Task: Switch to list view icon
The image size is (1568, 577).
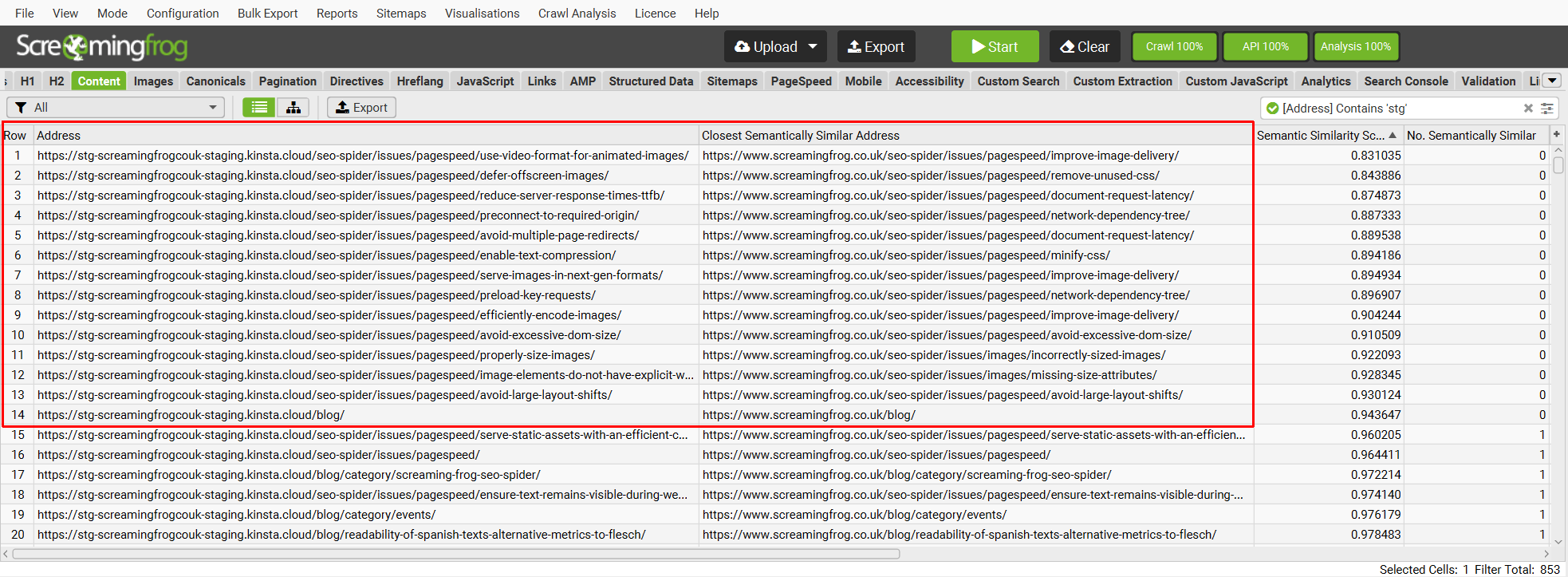Action: pyautogui.click(x=259, y=108)
